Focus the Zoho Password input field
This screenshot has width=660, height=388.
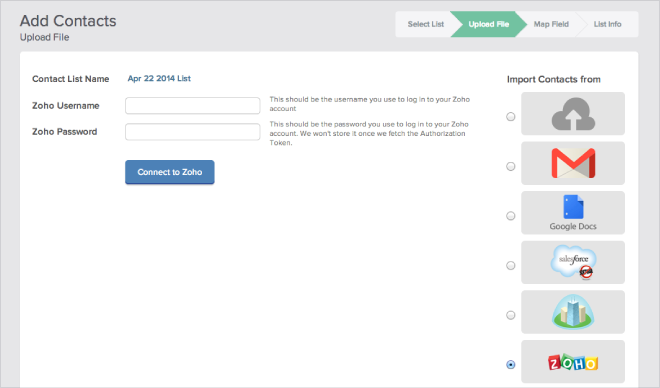coord(193,132)
